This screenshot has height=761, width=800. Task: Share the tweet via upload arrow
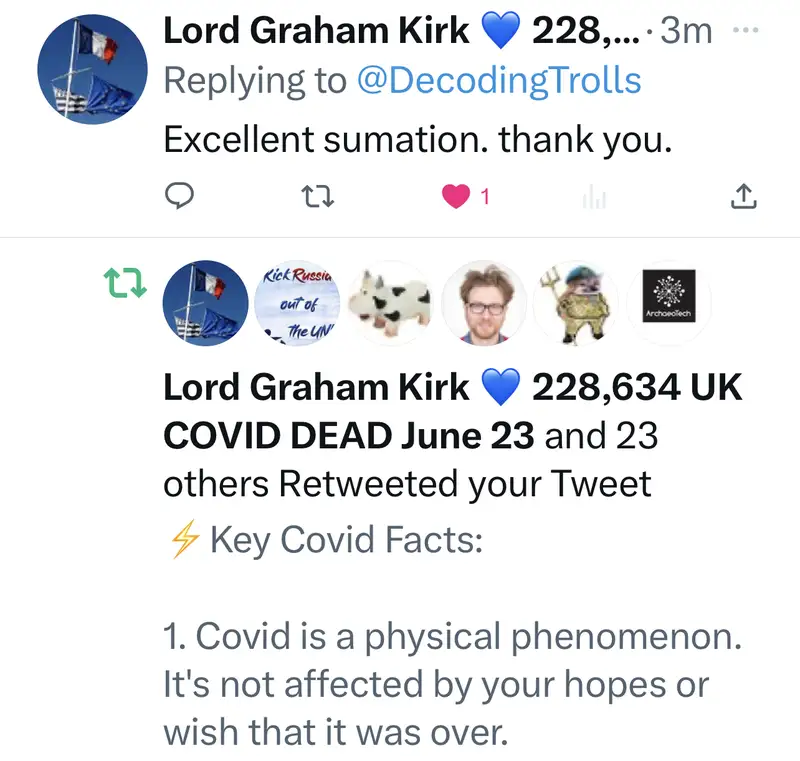[741, 198]
